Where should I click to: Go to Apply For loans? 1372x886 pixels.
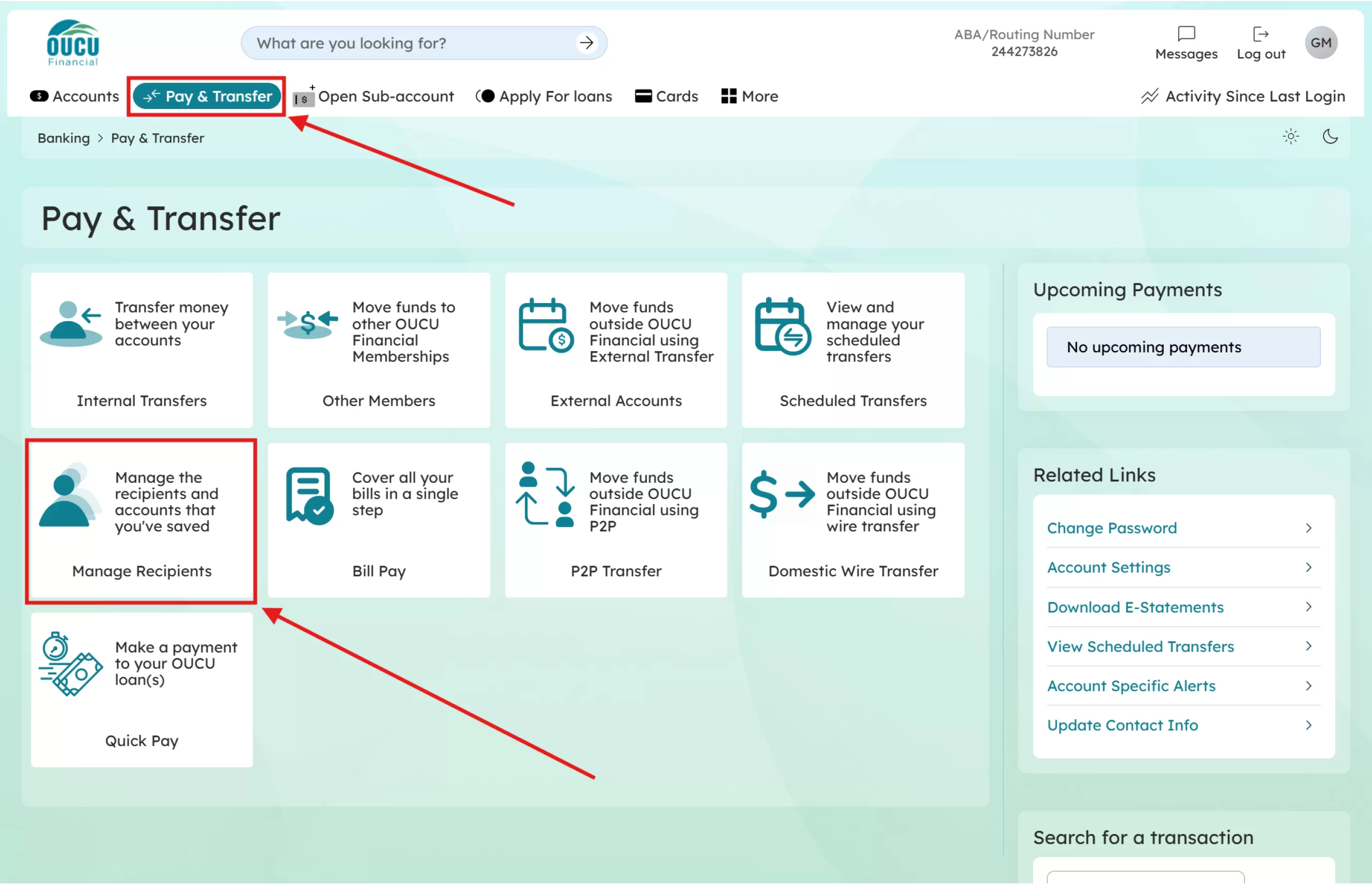click(544, 96)
